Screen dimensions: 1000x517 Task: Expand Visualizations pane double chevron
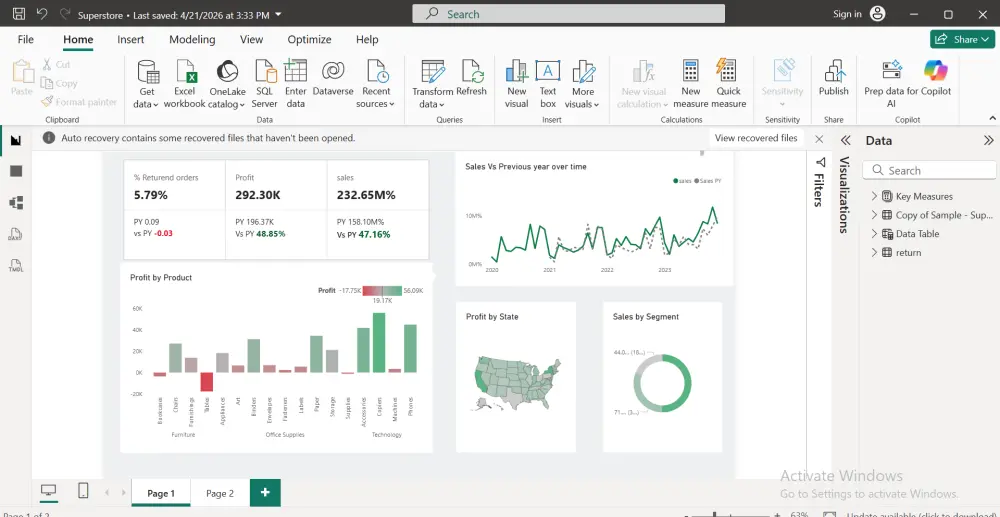[x=846, y=140]
